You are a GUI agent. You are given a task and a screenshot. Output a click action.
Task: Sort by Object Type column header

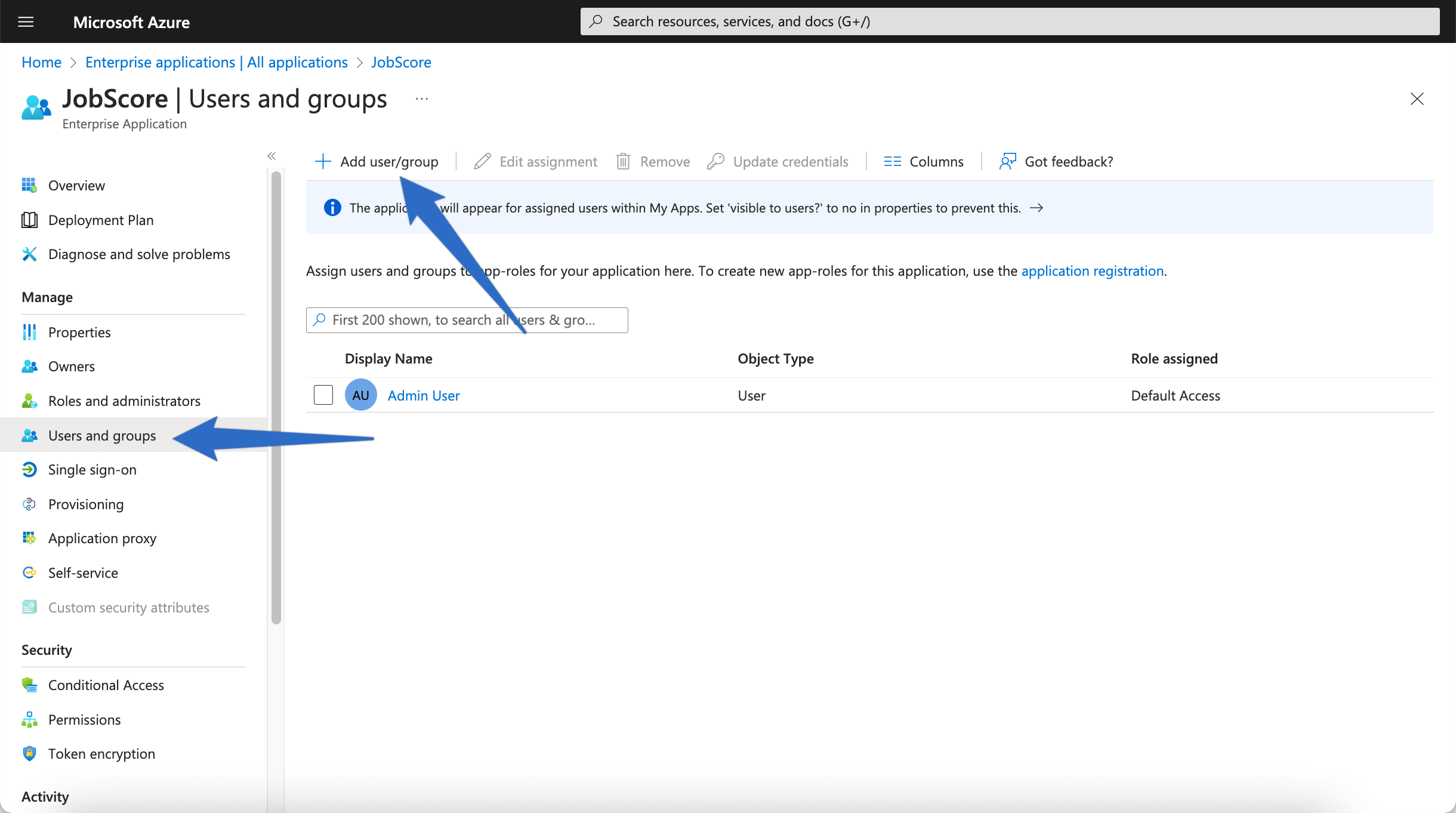776,359
